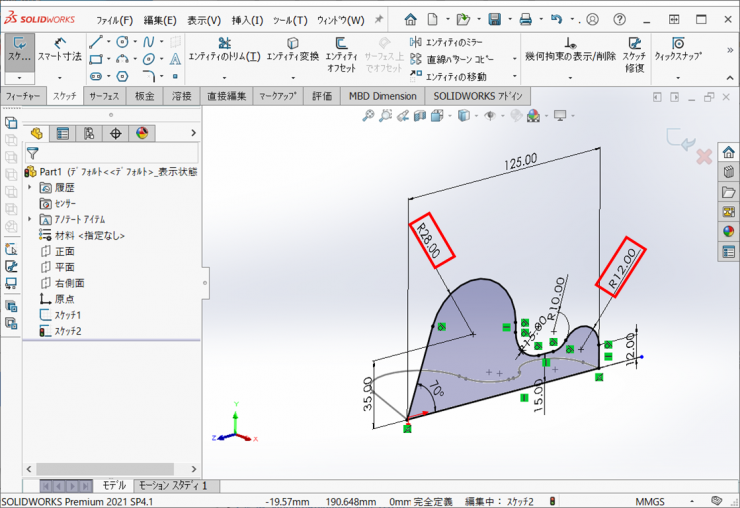This screenshot has height=508, width=740.
Task: Select スケッチ1 in the feature tree
Action: click(68, 315)
